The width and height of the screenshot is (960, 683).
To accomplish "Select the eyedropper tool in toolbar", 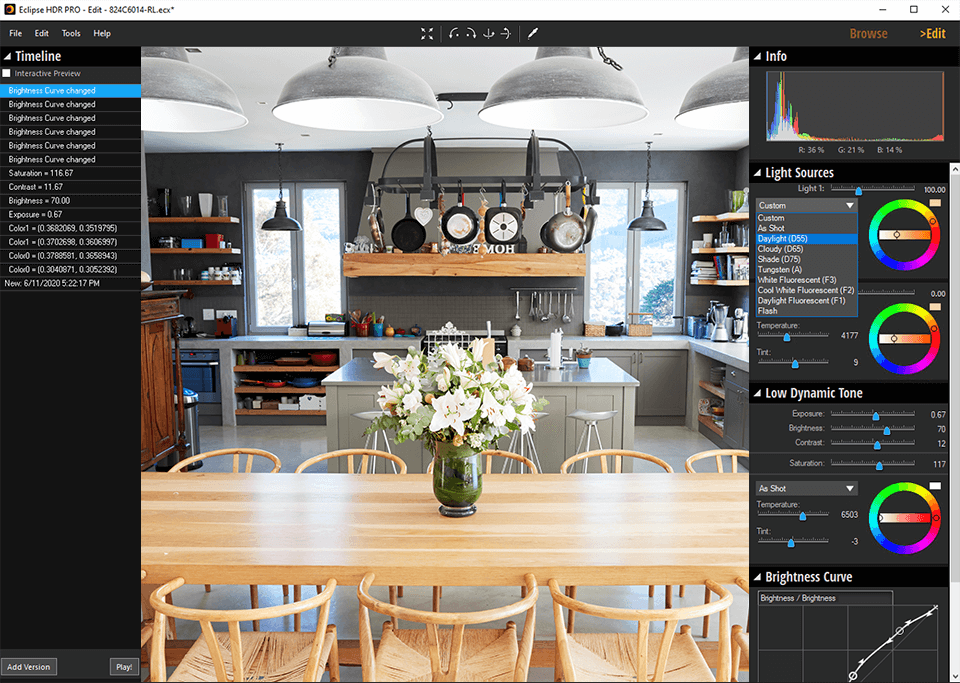I will point(533,33).
